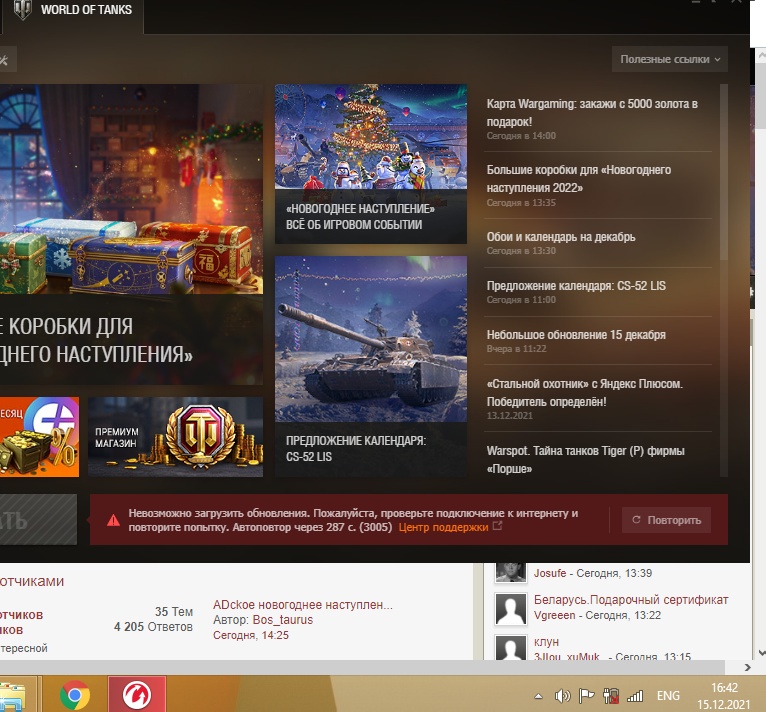
Task: Open the CS-52 LIS calendar offer thumbnail
Action: tap(370, 339)
